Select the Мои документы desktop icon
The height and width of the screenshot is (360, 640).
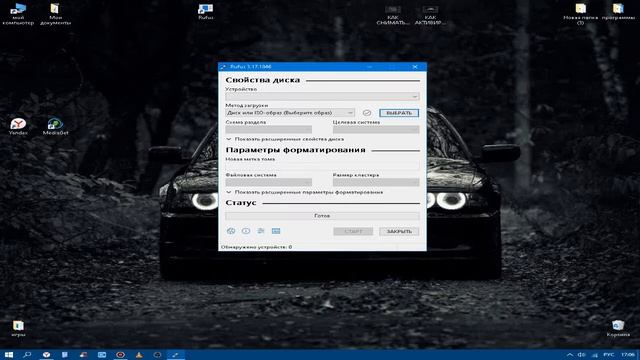(55, 14)
